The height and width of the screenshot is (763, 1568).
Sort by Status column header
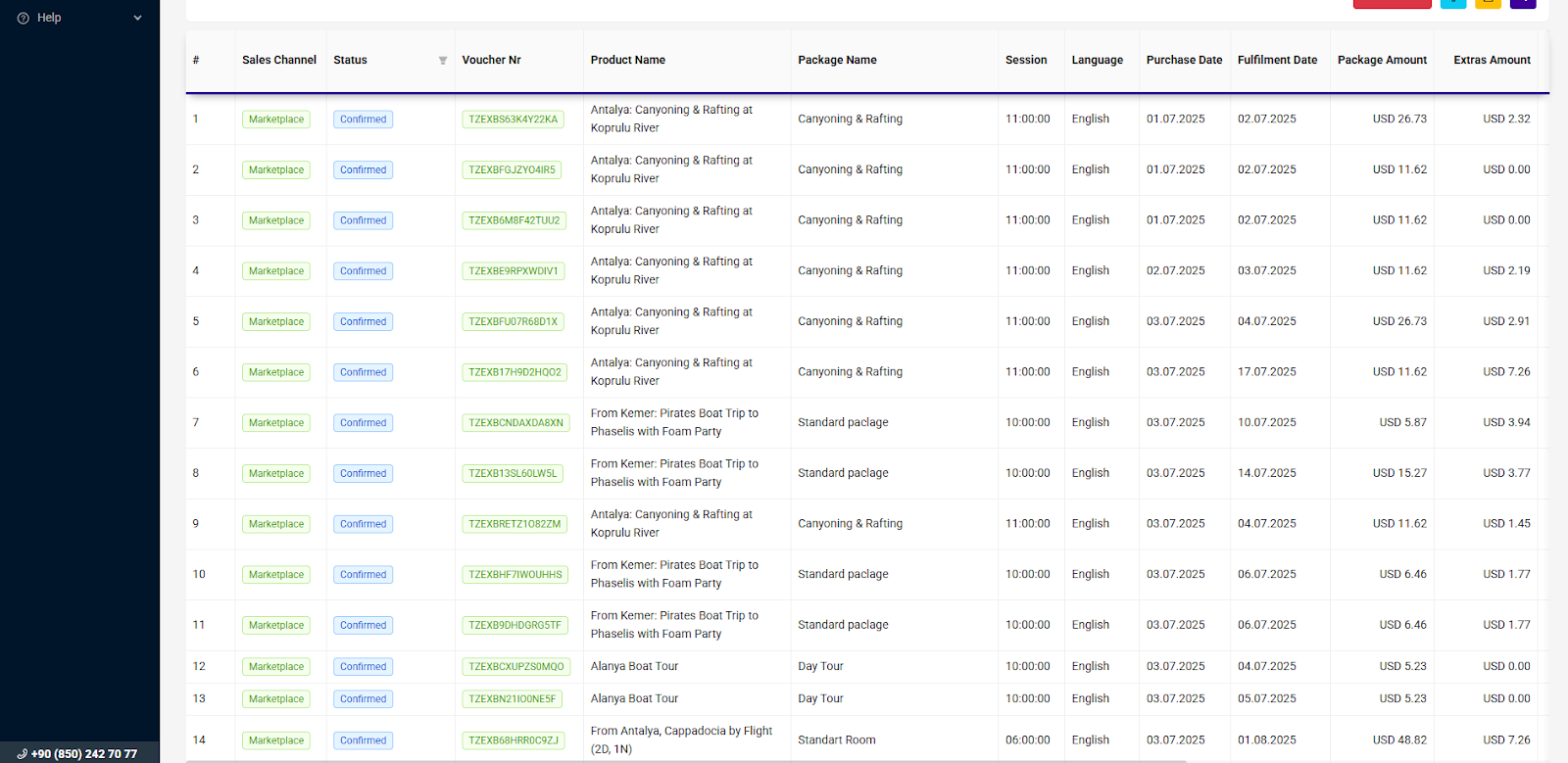350,60
